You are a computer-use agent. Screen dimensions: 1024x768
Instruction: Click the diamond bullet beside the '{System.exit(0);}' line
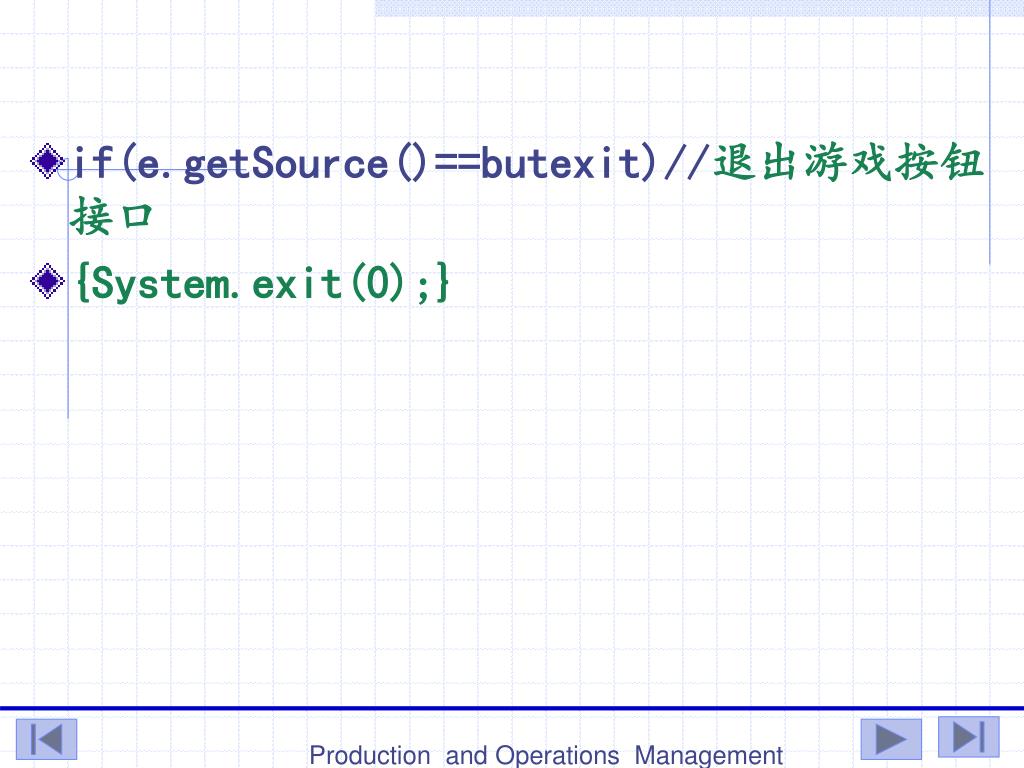pyautogui.click(x=48, y=281)
